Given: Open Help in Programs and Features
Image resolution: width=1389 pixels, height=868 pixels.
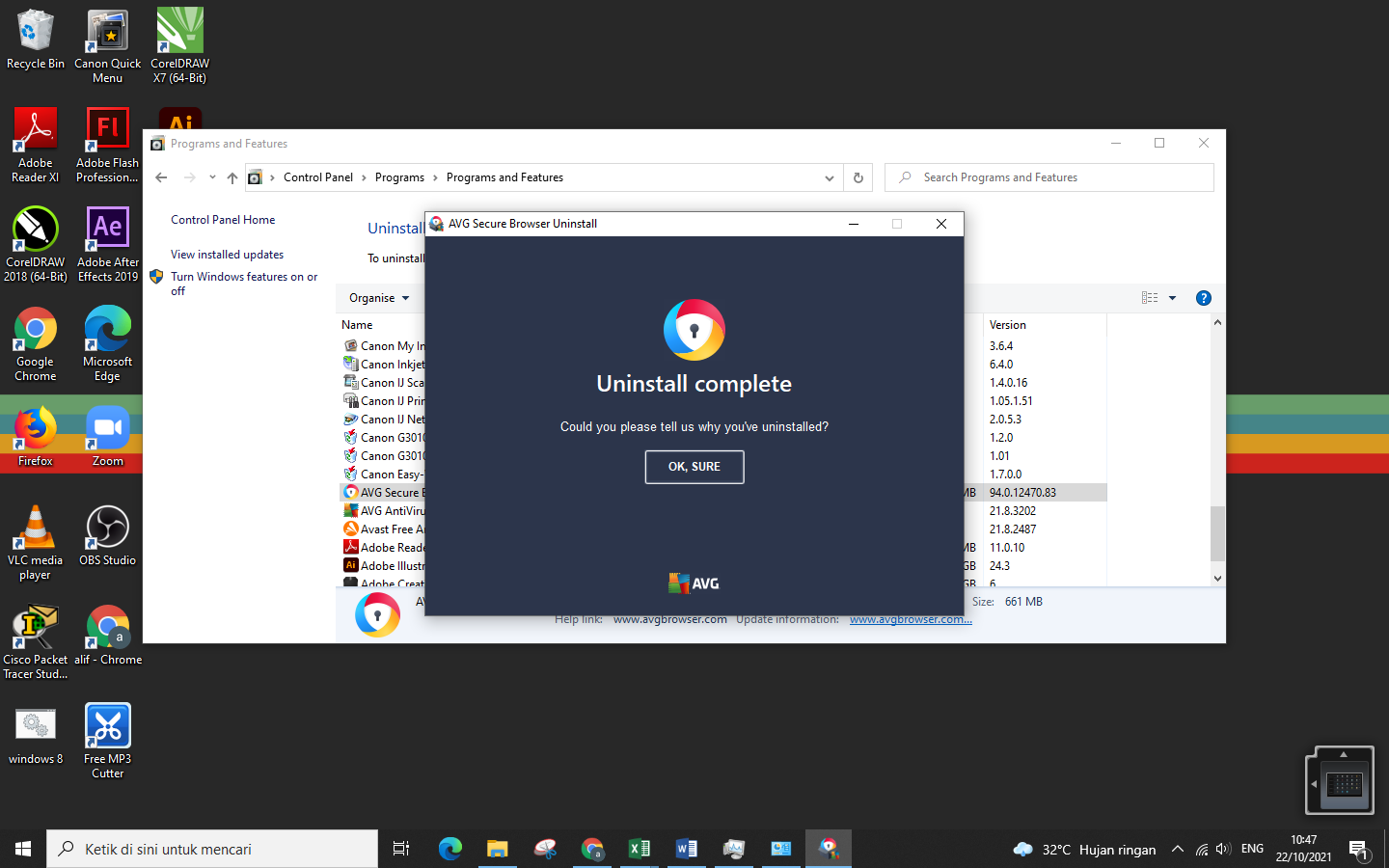Looking at the screenshot, I should pos(1203,297).
